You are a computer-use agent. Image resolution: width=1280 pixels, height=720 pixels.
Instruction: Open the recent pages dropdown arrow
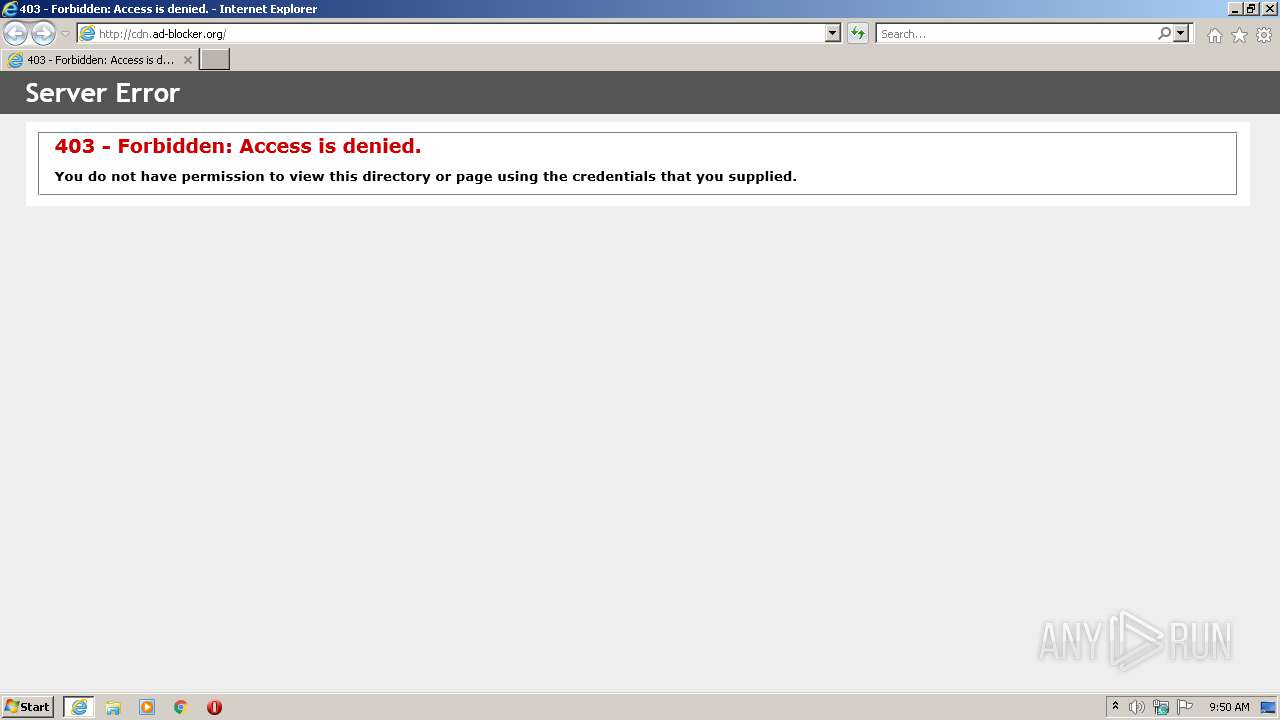pyautogui.click(x=65, y=34)
